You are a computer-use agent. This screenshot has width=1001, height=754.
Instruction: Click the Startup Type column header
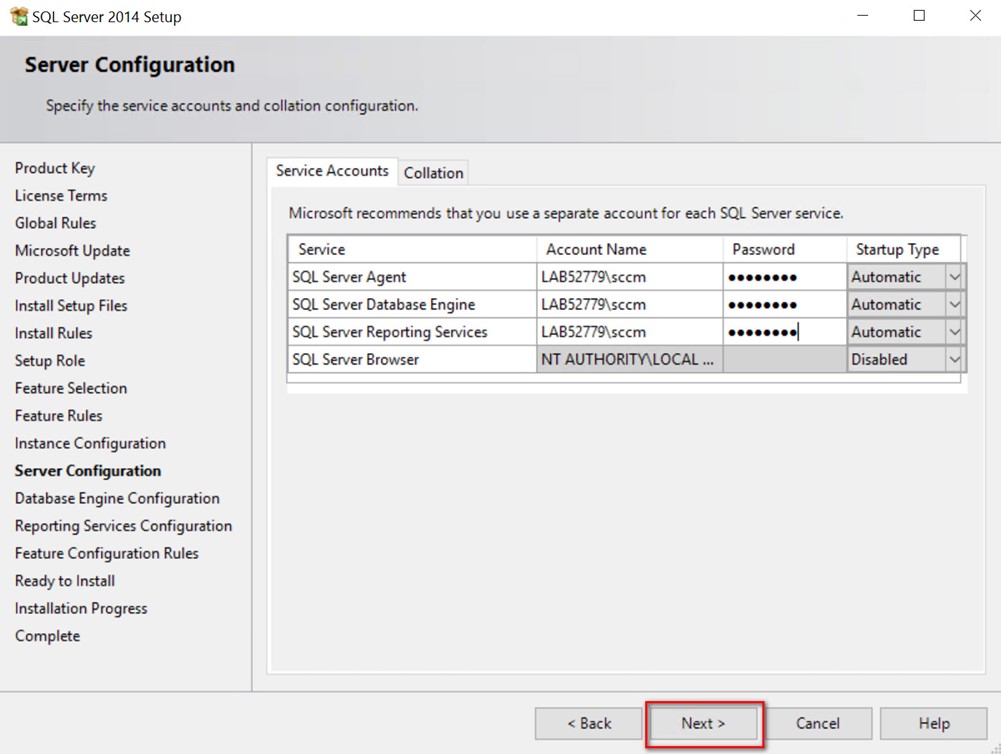pyautogui.click(x=903, y=249)
